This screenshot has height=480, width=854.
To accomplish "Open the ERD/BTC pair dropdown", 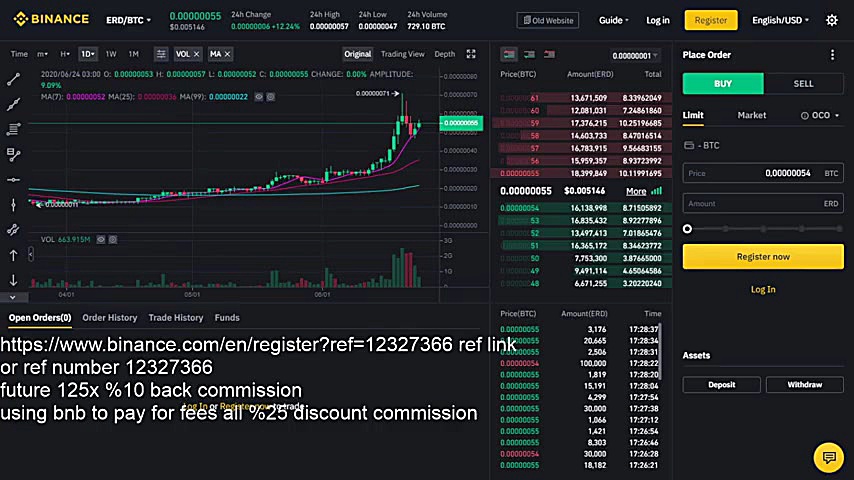I will (129, 20).
